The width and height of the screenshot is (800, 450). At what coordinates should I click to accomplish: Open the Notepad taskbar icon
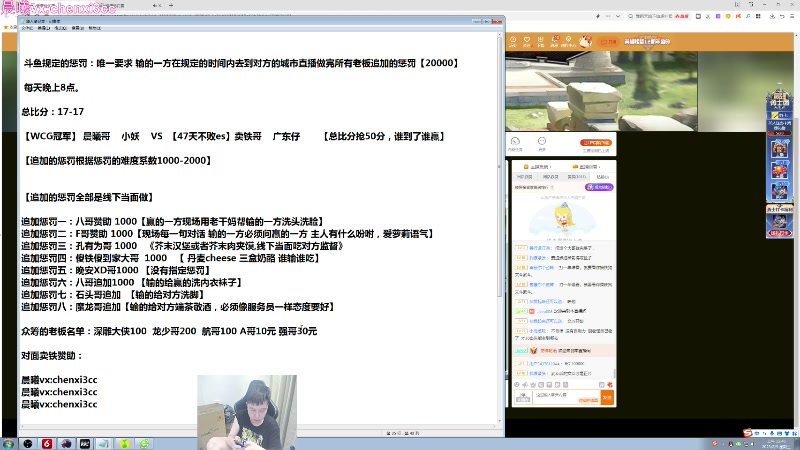(x=104, y=443)
